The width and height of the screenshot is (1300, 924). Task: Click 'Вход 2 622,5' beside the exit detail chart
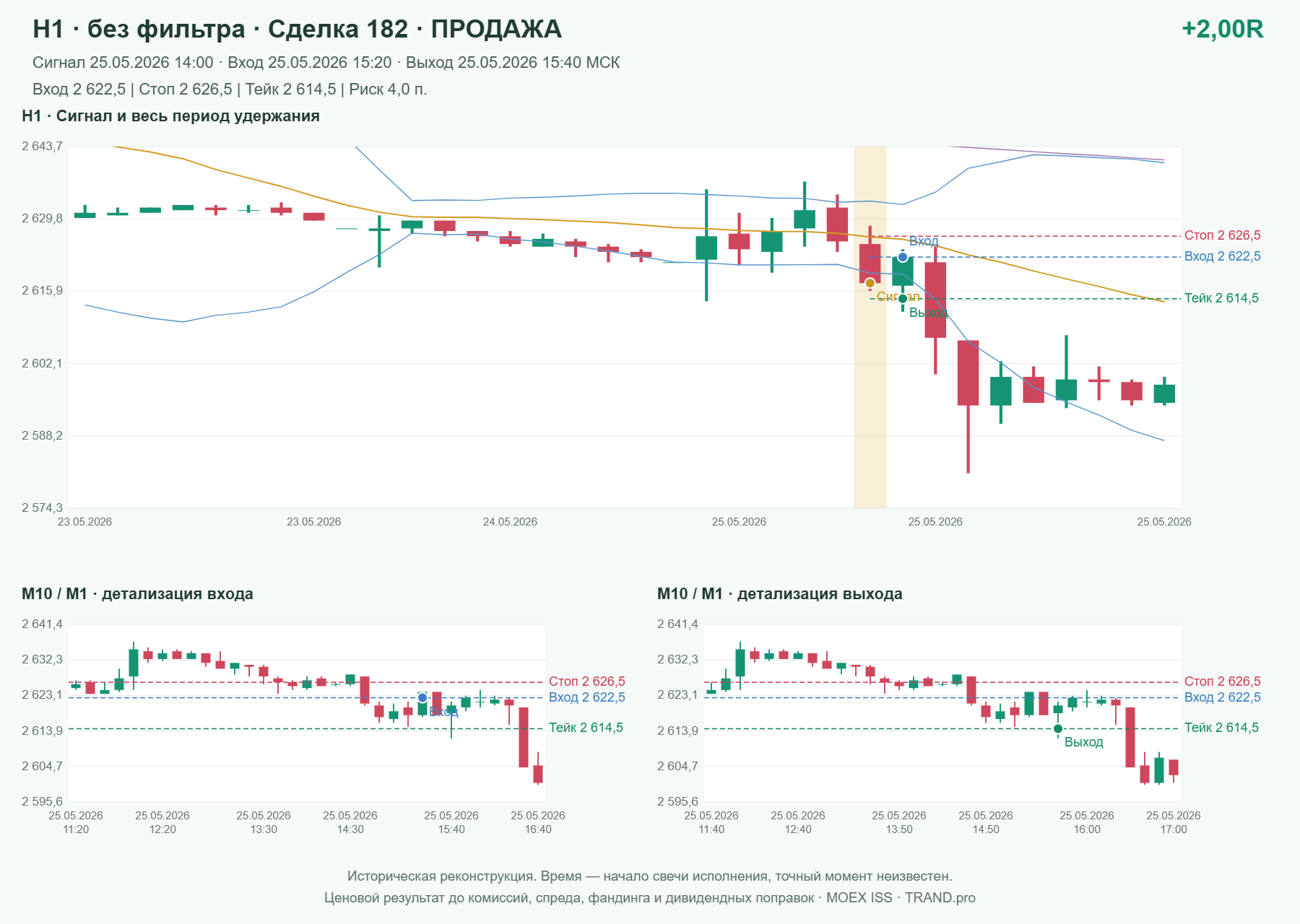1222,697
